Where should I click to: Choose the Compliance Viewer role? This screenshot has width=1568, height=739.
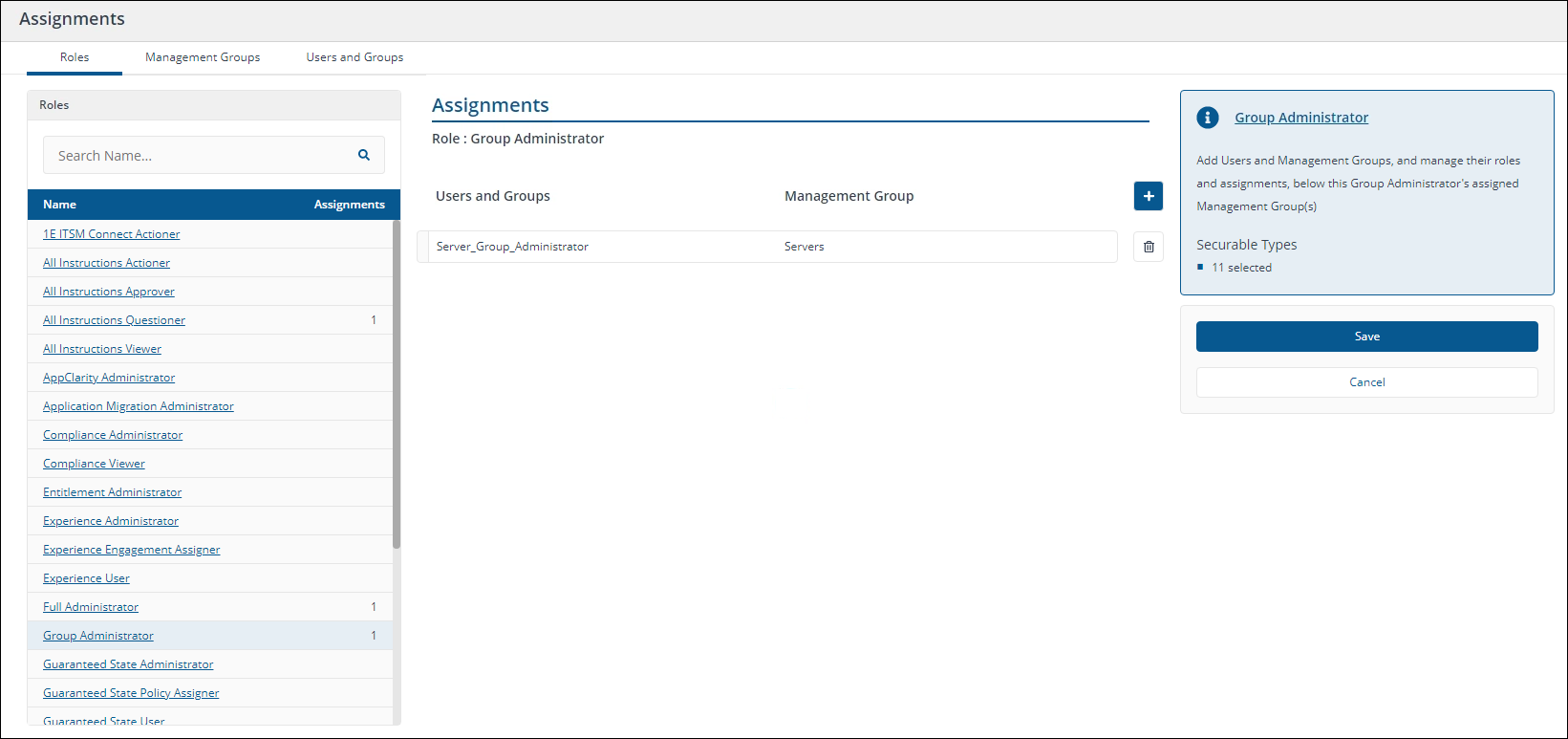point(94,464)
